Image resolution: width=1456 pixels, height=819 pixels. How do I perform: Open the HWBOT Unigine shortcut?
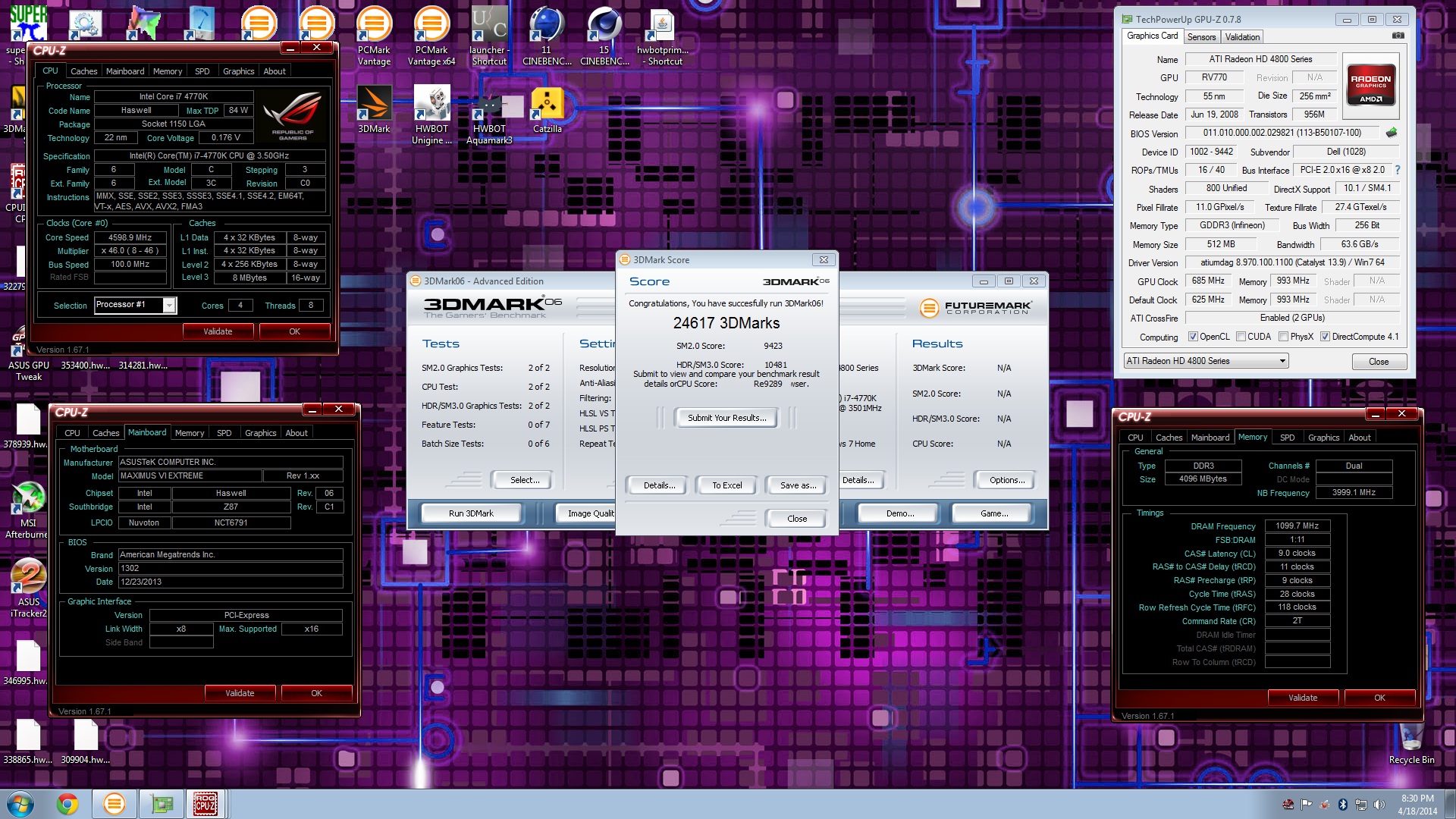[431, 115]
